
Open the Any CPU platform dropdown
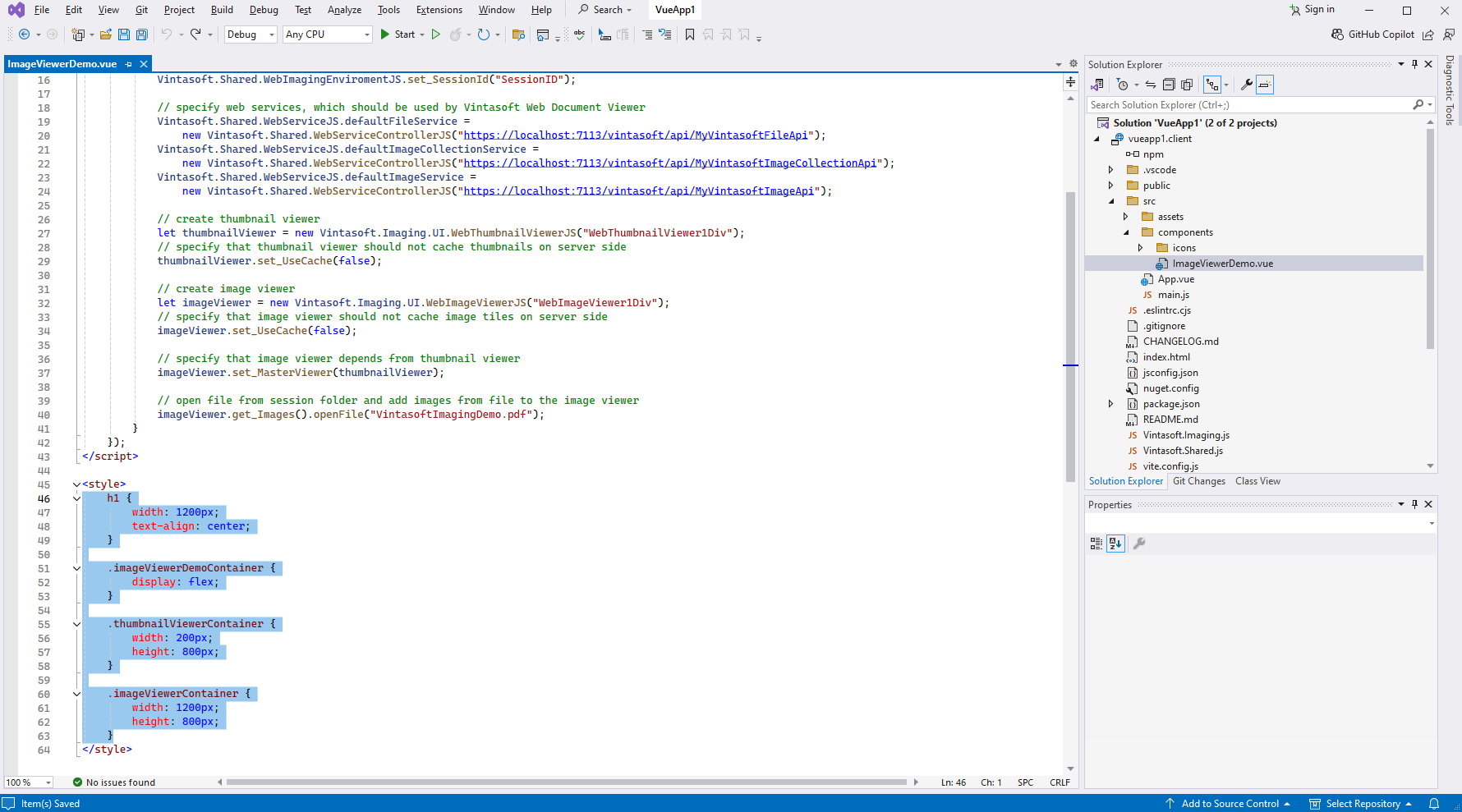328,34
